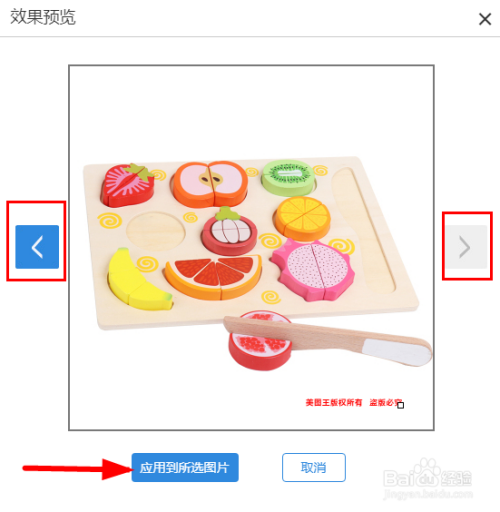Click 应用到所选图片 button
500x512 pixels.
(185, 467)
